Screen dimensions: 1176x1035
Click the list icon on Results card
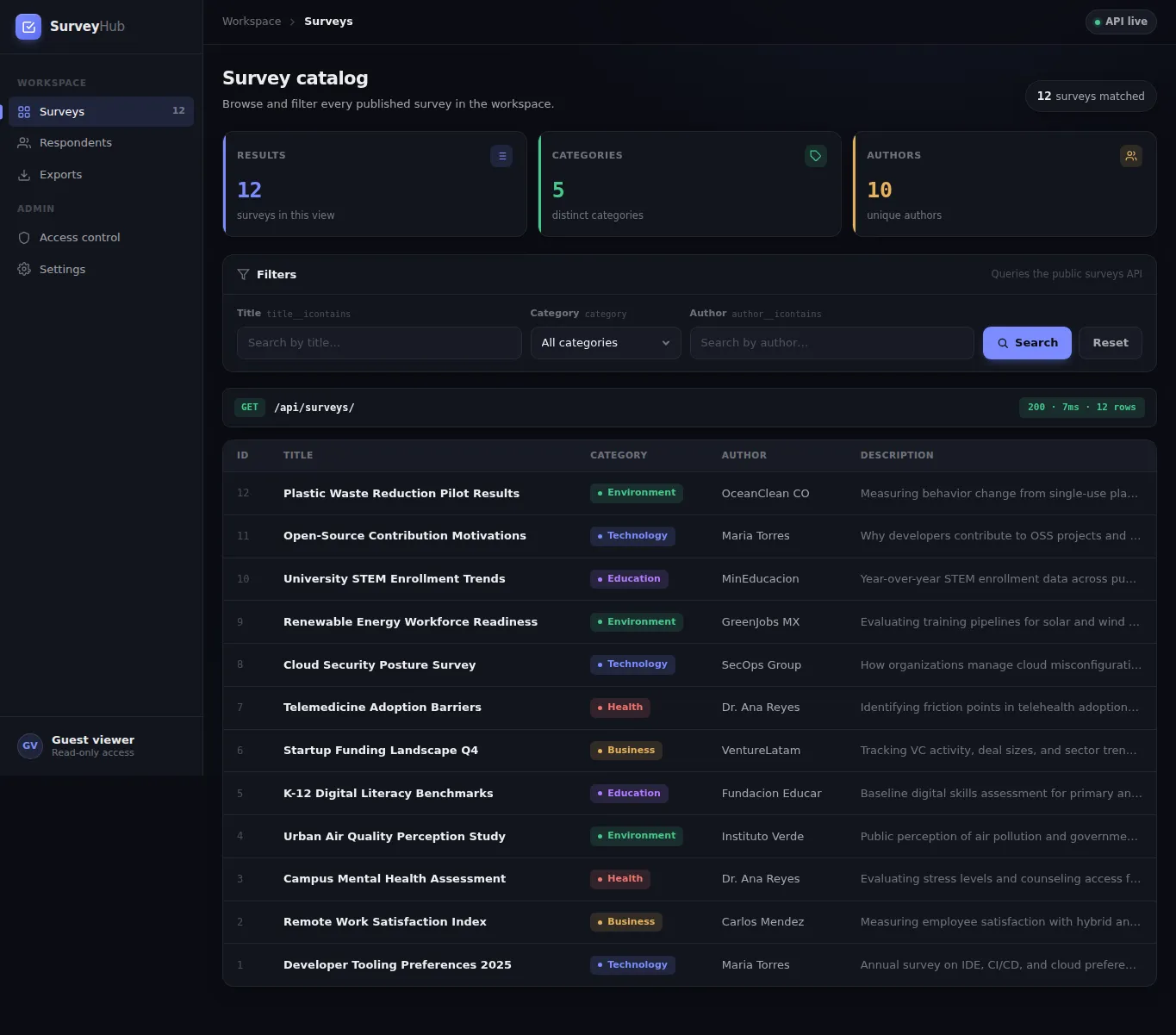point(501,156)
